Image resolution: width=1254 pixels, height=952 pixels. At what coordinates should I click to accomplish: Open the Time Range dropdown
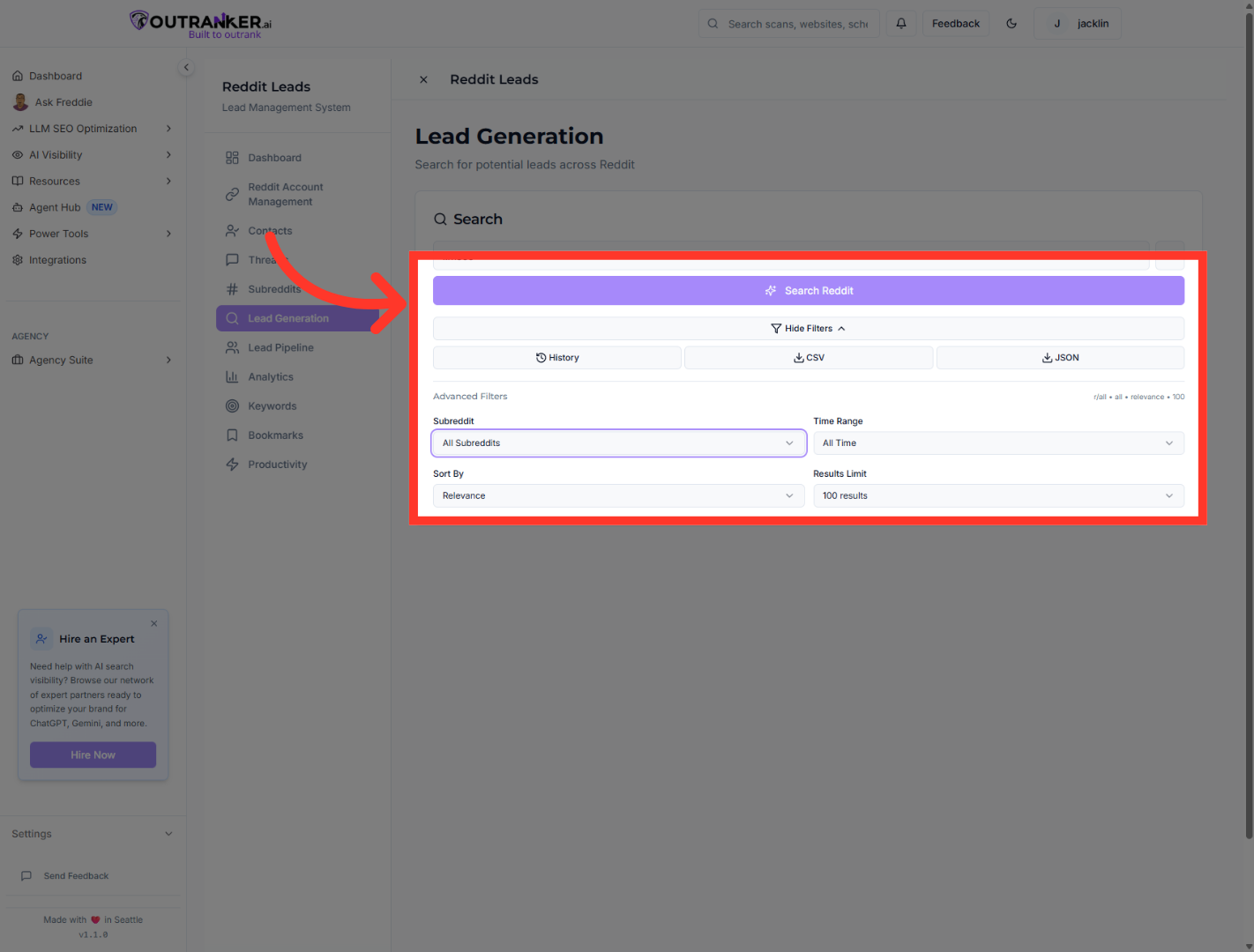tap(998, 443)
